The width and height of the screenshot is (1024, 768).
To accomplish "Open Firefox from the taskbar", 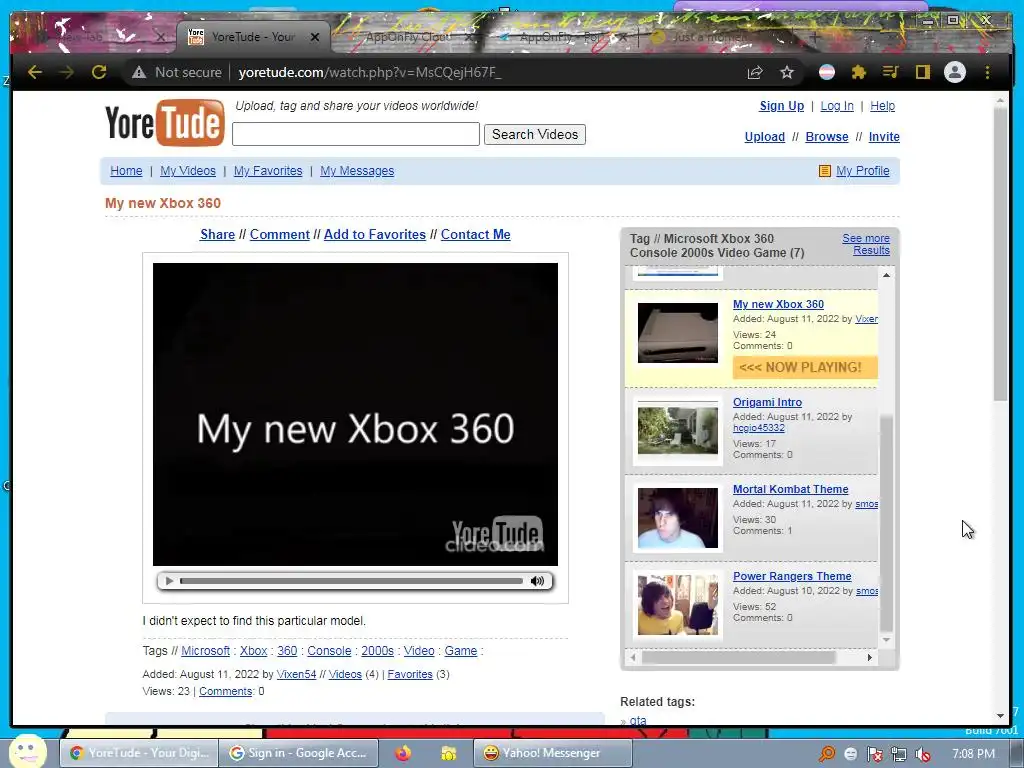I will coord(403,753).
